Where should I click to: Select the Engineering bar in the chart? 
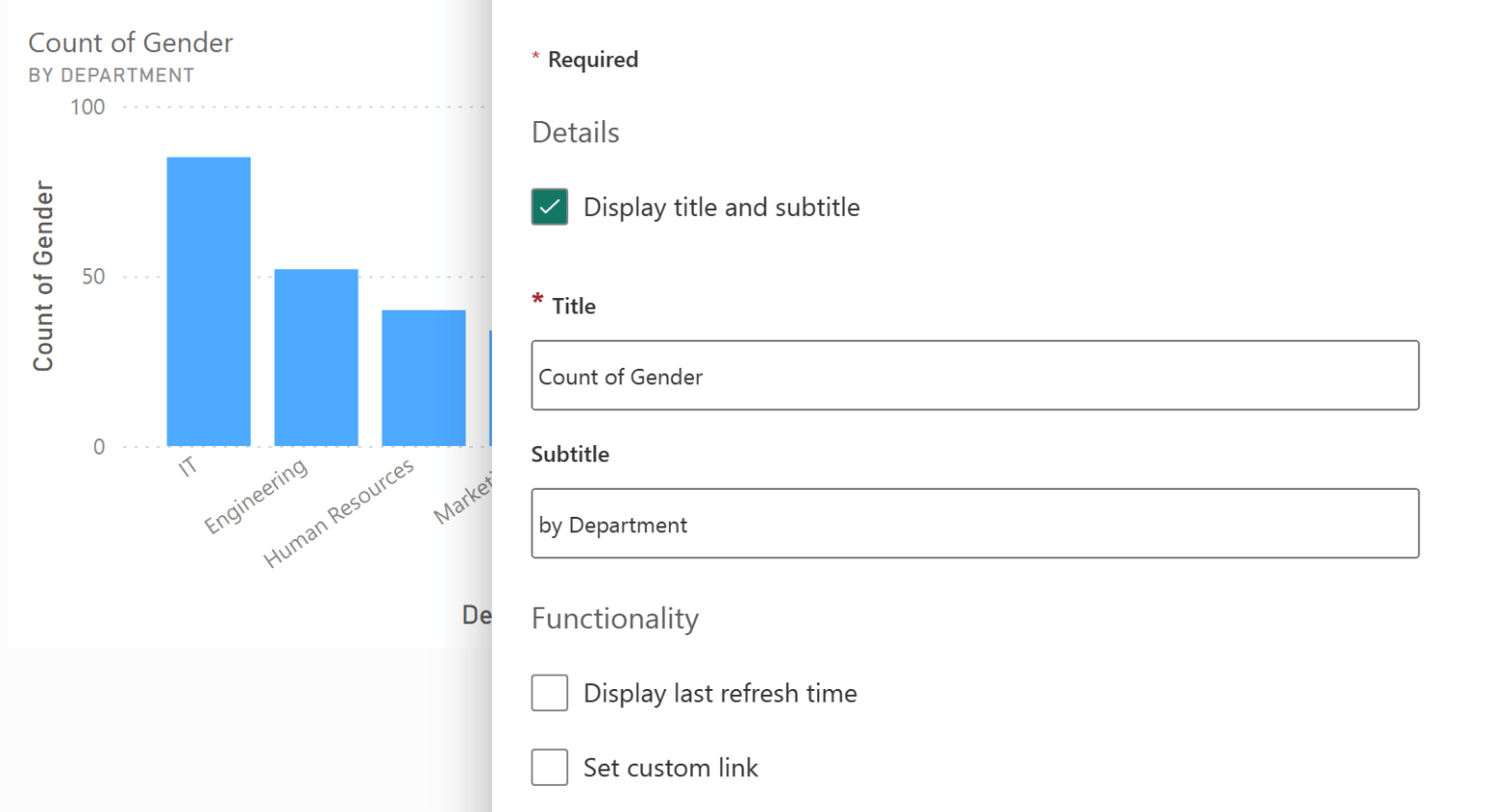coord(317,358)
